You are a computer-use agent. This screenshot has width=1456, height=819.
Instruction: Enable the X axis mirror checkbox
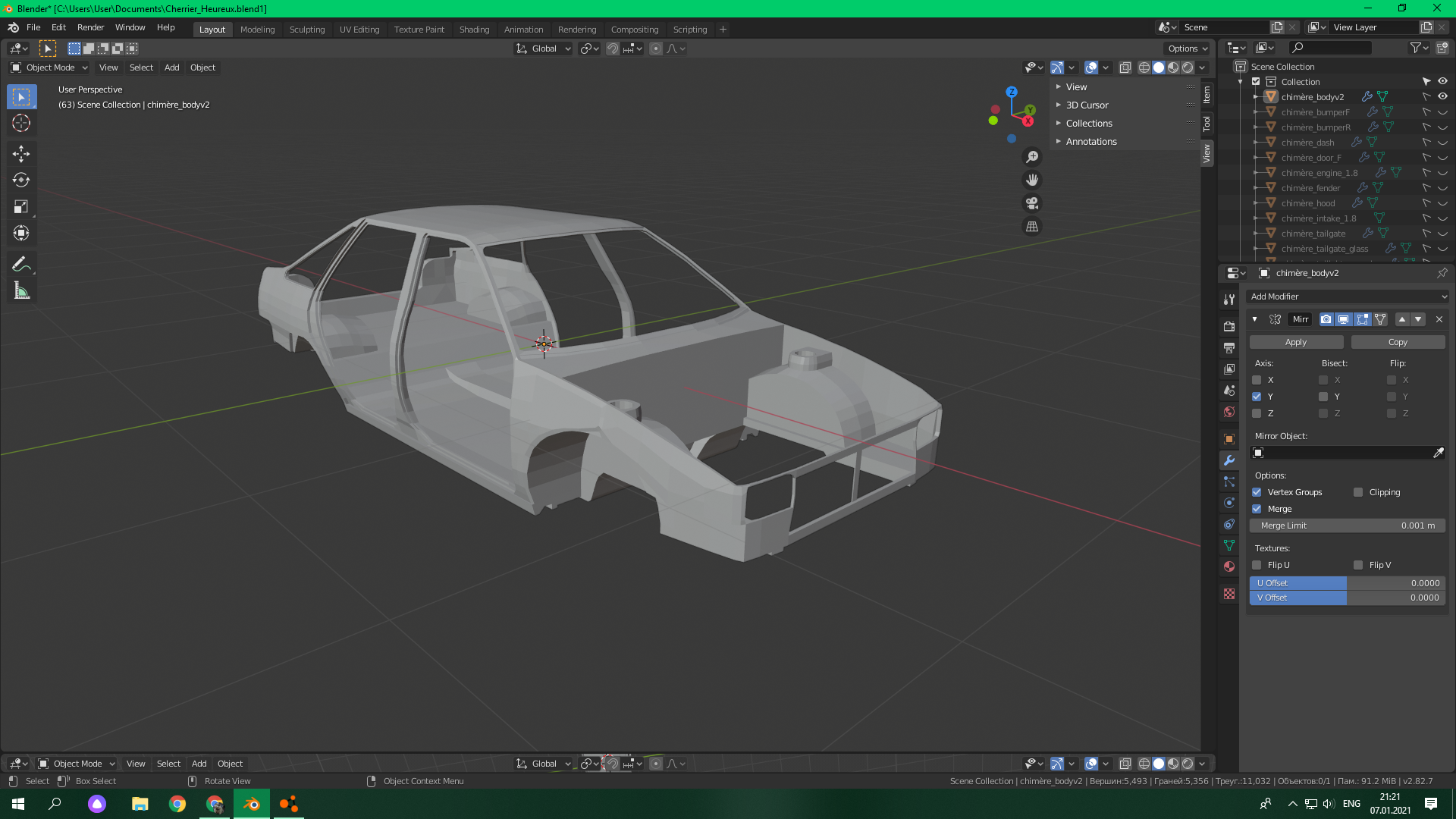pyautogui.click(x=1257, y=380)
